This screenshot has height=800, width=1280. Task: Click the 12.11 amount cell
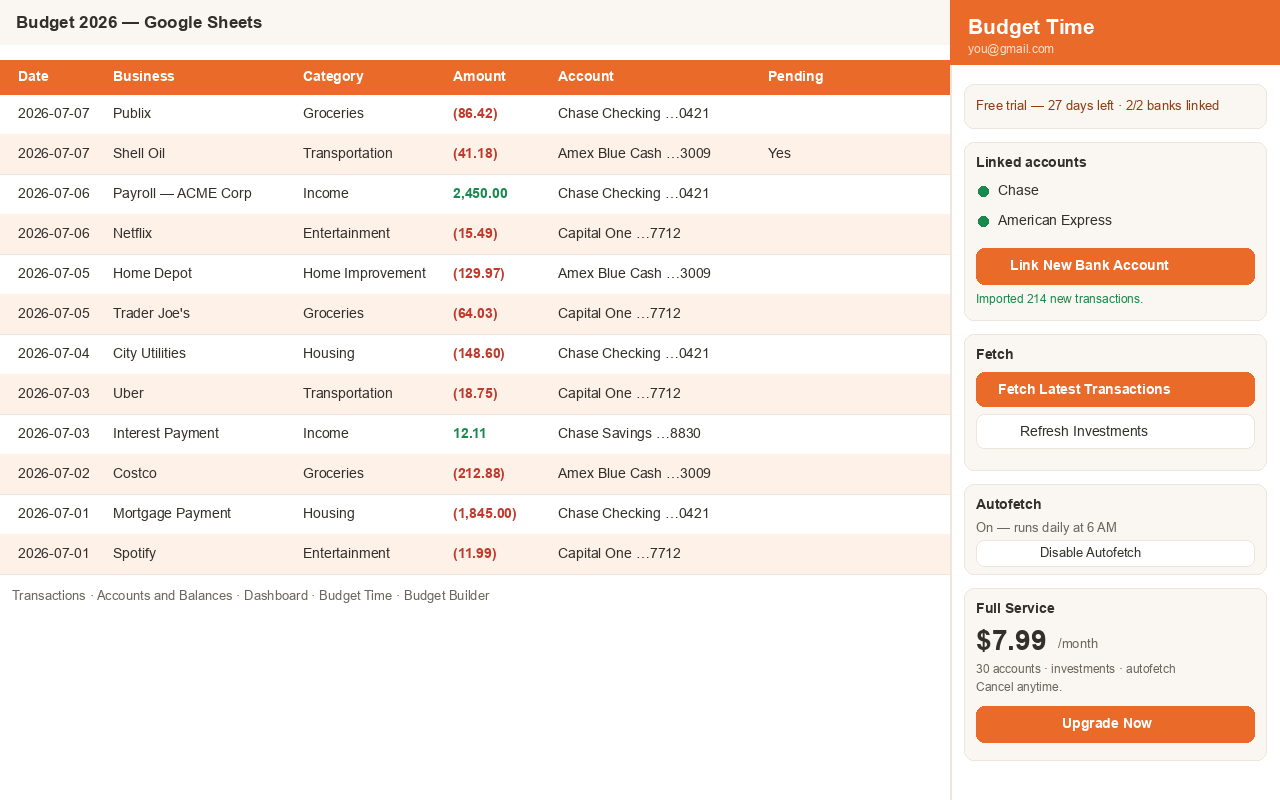(x=470, y=434)
